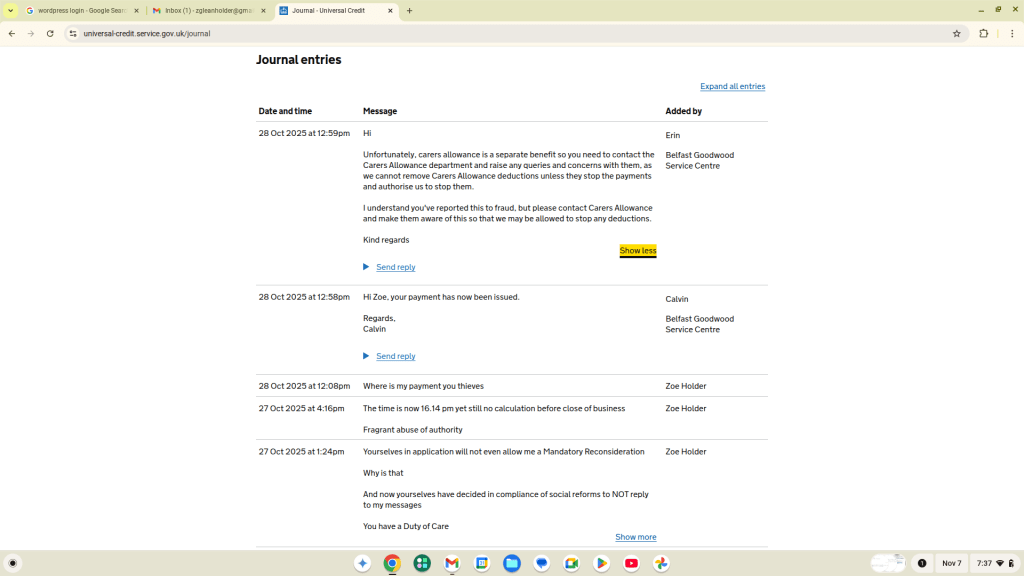Viewport: 1024px width, 576px height.
Task: Send reply to Erin's carers allowance message
Action: tap(395, 267)
